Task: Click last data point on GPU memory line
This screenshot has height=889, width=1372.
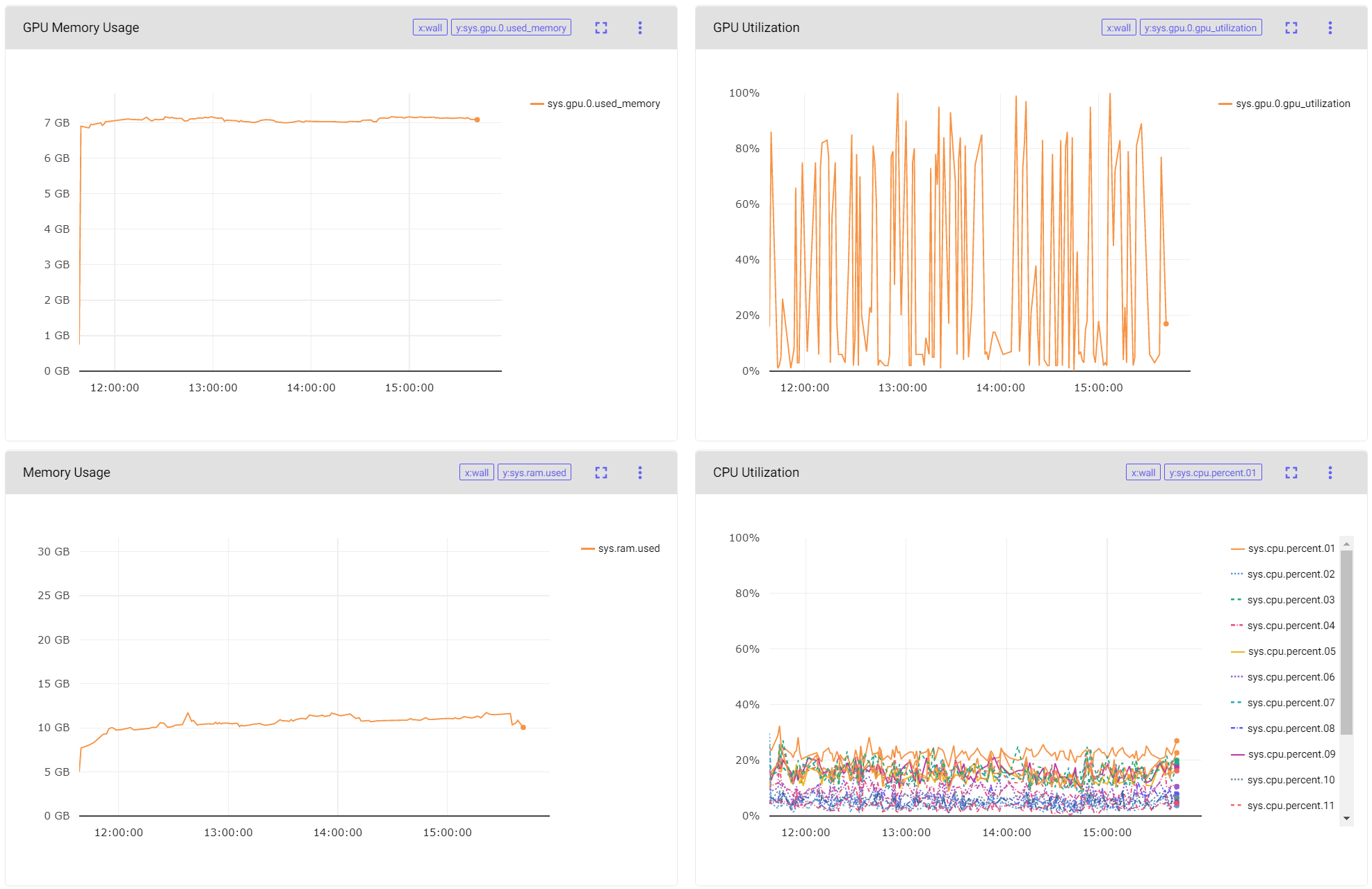Action: 477,120
